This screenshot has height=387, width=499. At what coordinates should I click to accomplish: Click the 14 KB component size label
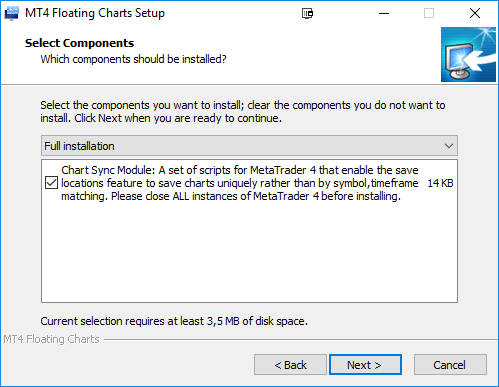click(440, 183)
